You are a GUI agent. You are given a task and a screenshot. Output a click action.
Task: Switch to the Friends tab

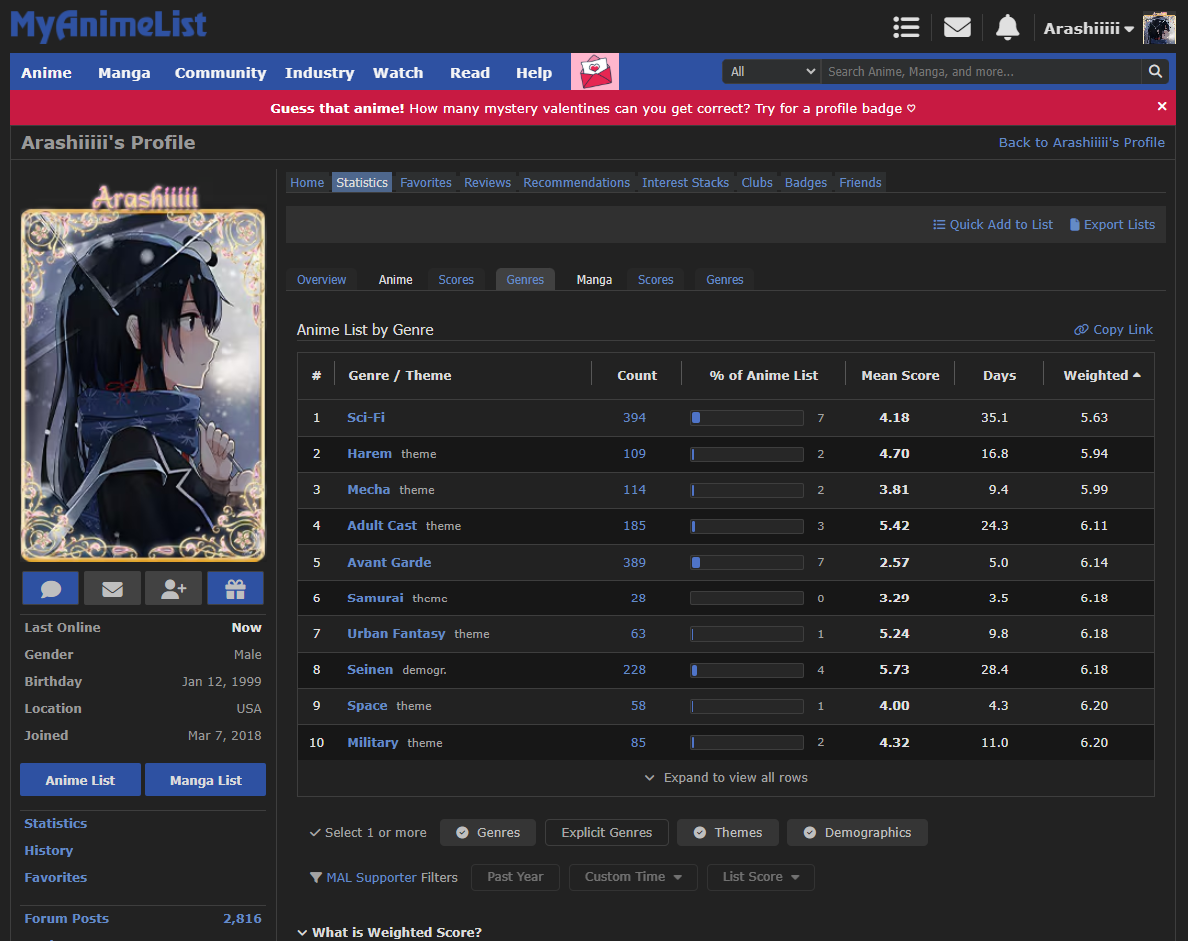pyautogui.click(x=860, y=183)
